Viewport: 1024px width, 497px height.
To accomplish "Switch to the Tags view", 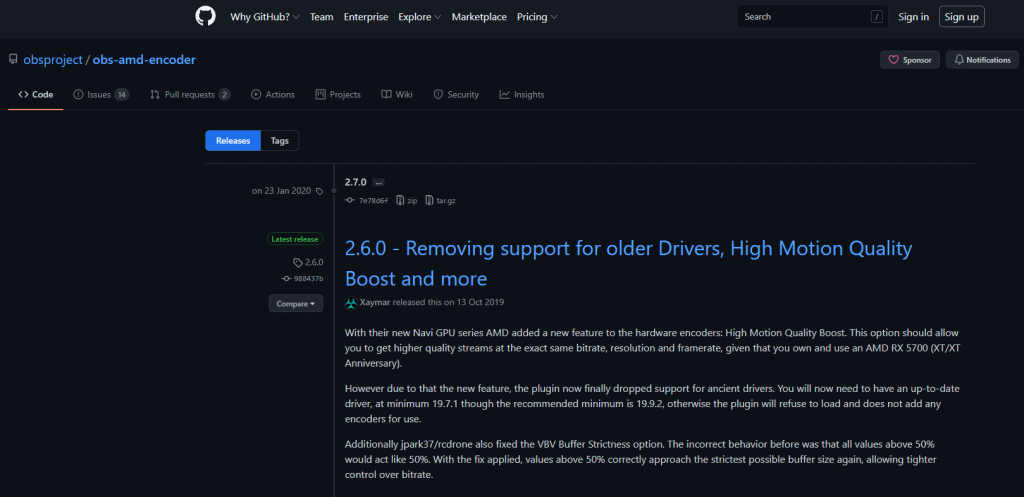I will point(280,140).
